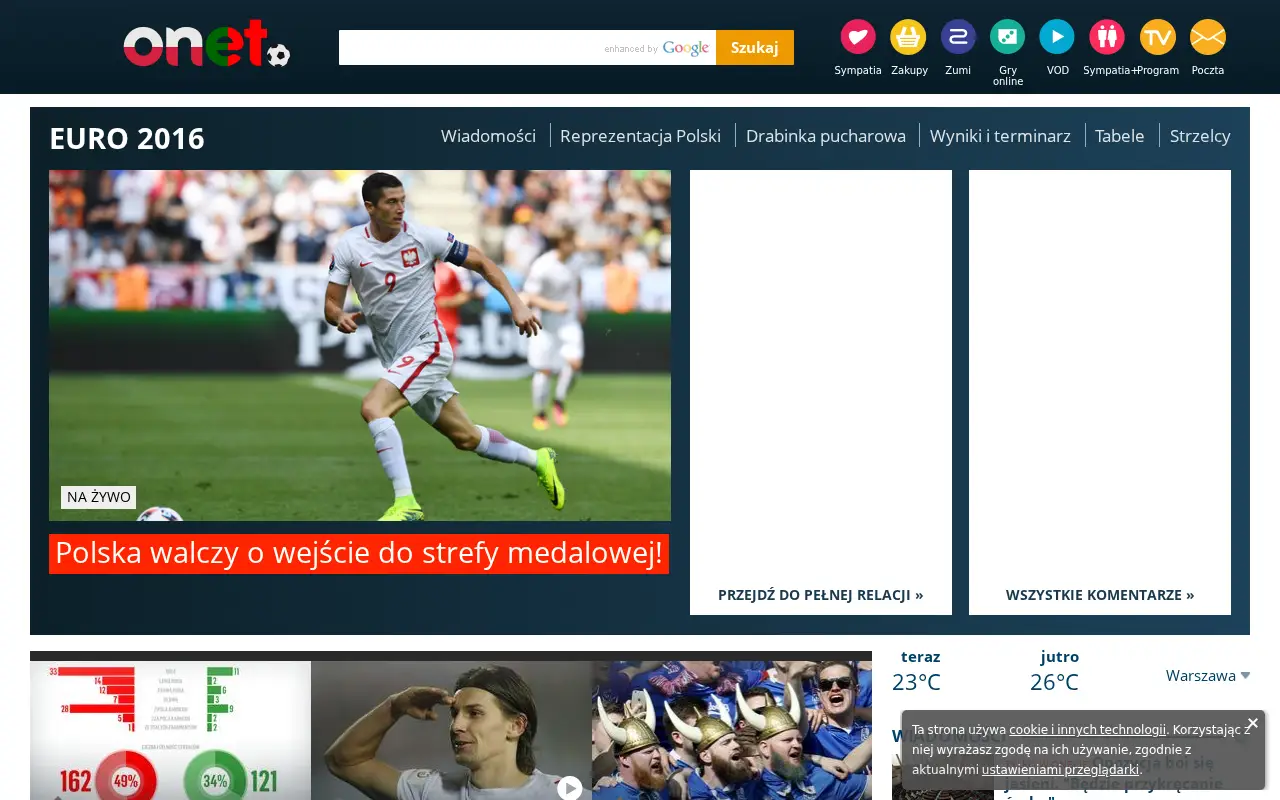
Task: Open the TV Program icon
Action: point(1158,37)
